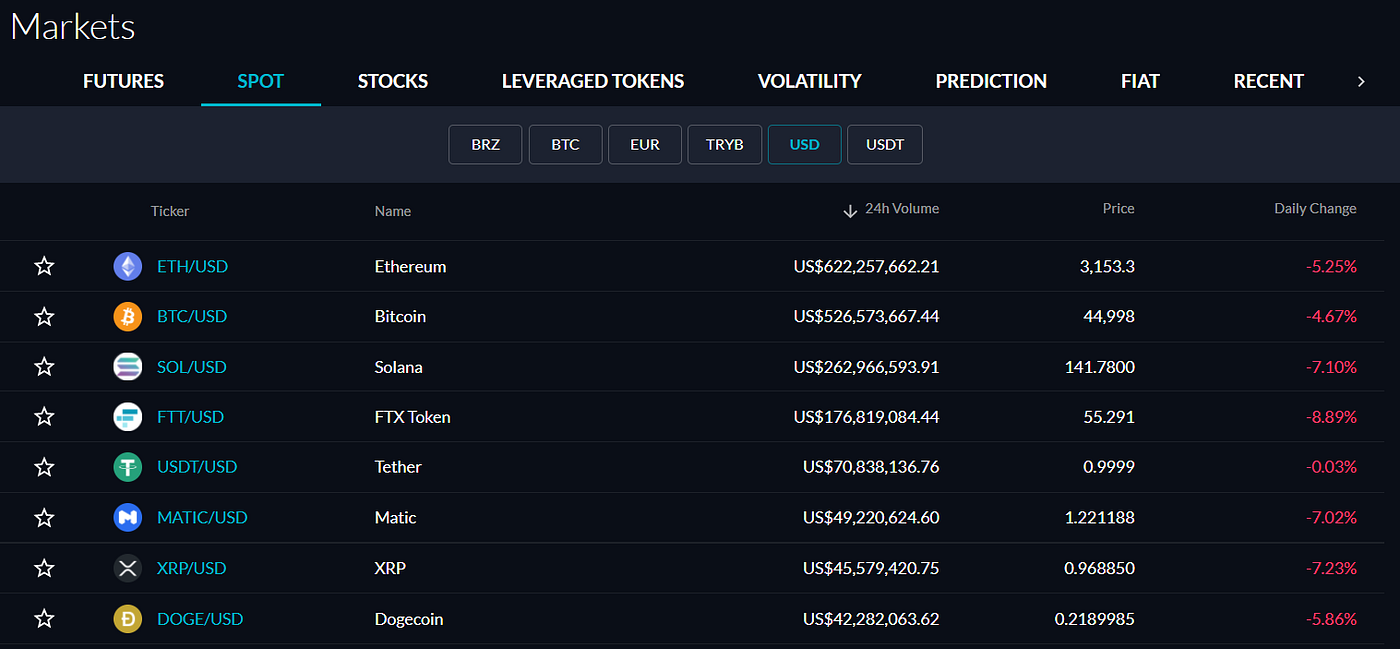Favorite XRP/USD with its star
This screenshot has width=1400, height=649.
click(x=44, y=568)
